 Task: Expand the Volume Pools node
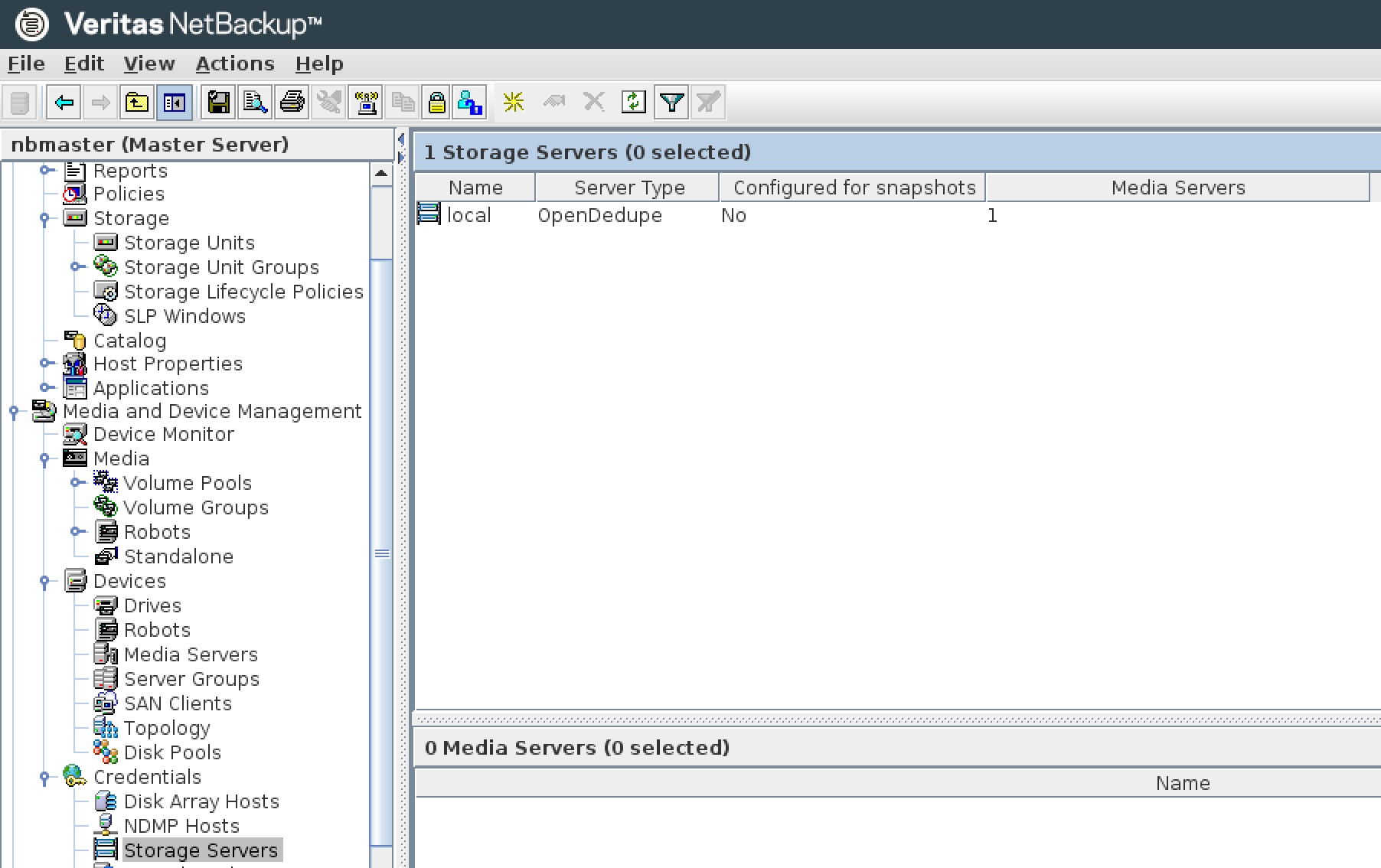point(77,482)
